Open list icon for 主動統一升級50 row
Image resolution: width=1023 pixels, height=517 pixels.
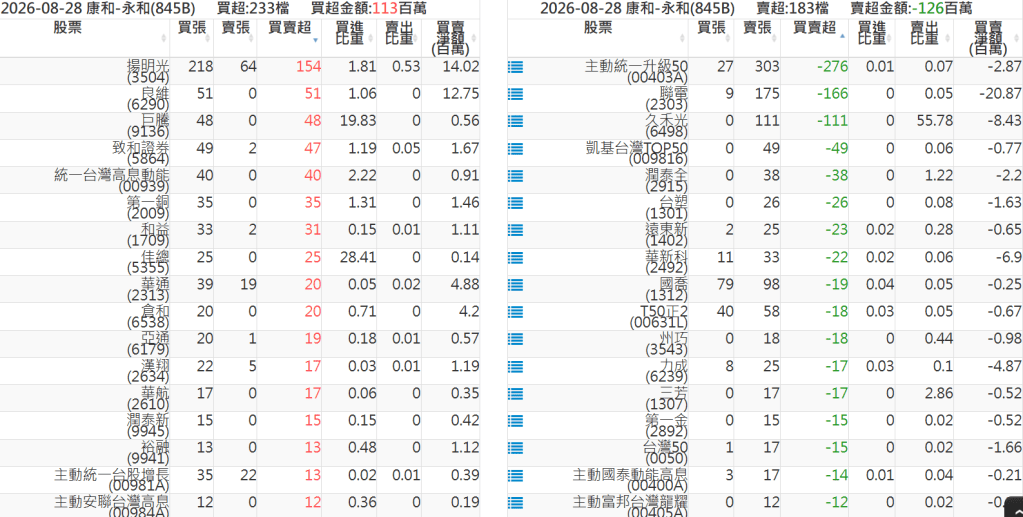pos(515,67)
